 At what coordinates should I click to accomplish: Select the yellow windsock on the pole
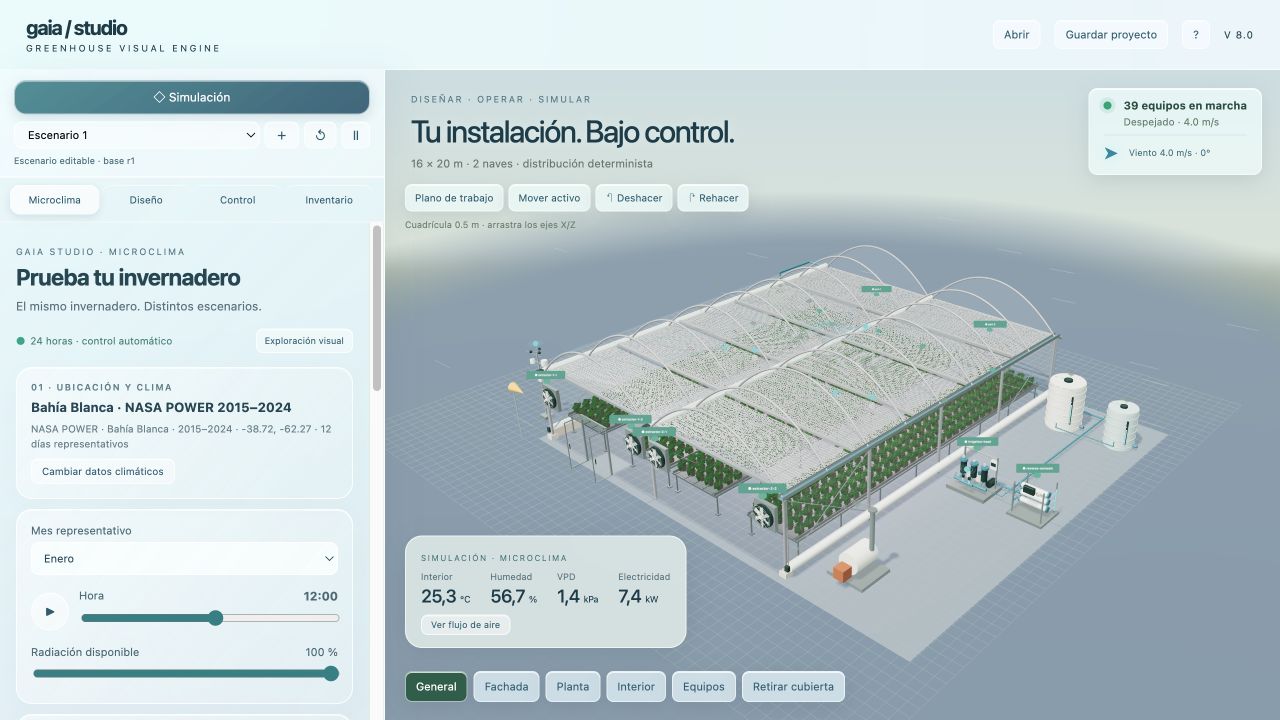[515, 386]
